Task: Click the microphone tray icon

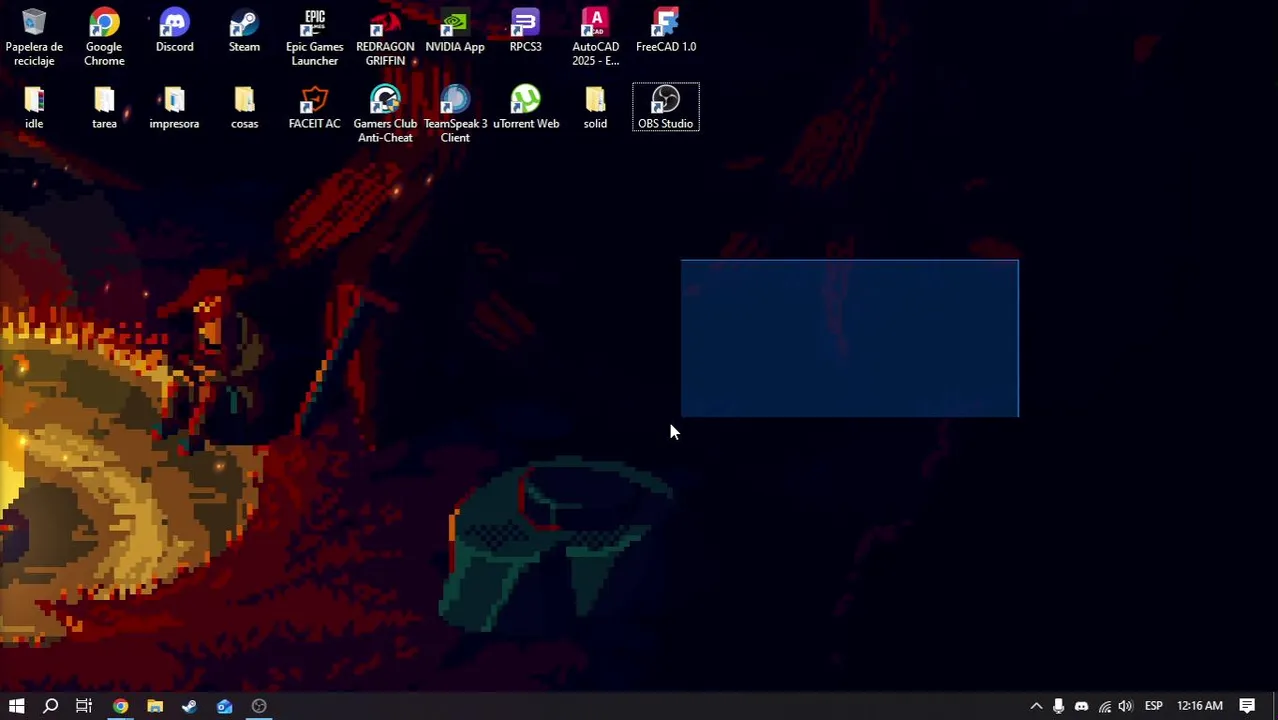Action: coord(1058,706)
